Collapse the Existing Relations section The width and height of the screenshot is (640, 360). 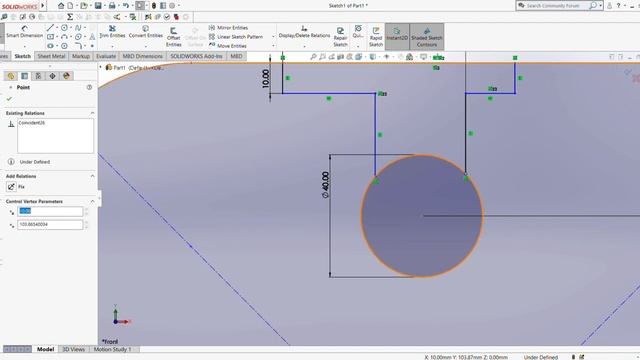(x=92, y=113)
